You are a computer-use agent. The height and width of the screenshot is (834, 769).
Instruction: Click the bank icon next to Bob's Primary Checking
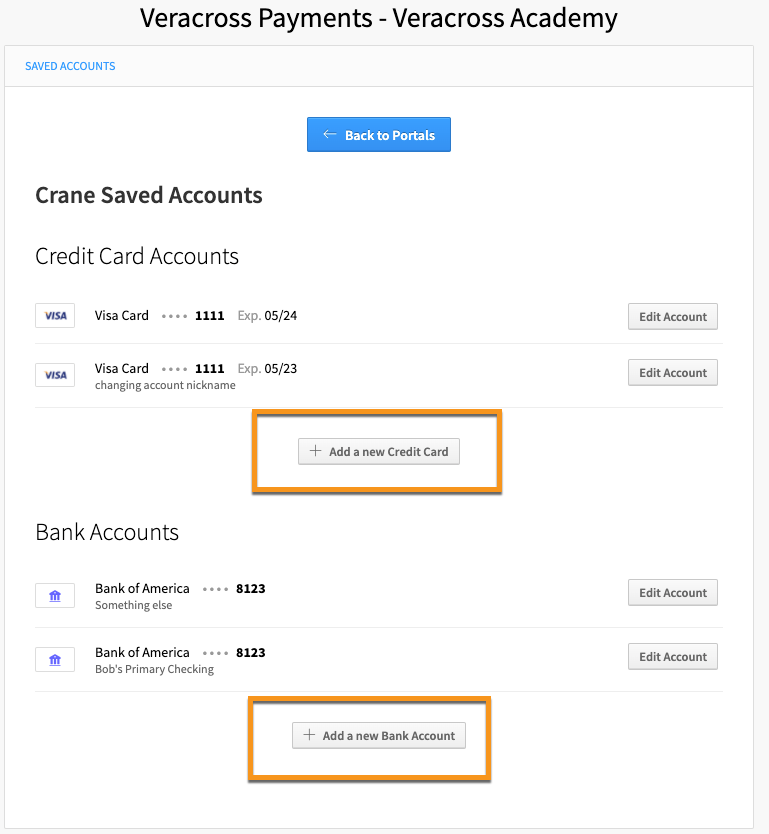pyautogui.click(x=54, y=658)
